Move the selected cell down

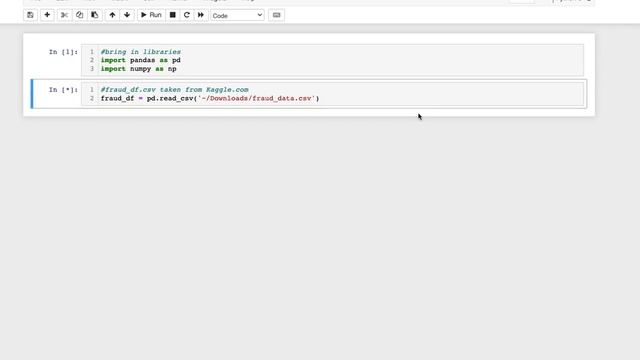click(x=127, y=15)
